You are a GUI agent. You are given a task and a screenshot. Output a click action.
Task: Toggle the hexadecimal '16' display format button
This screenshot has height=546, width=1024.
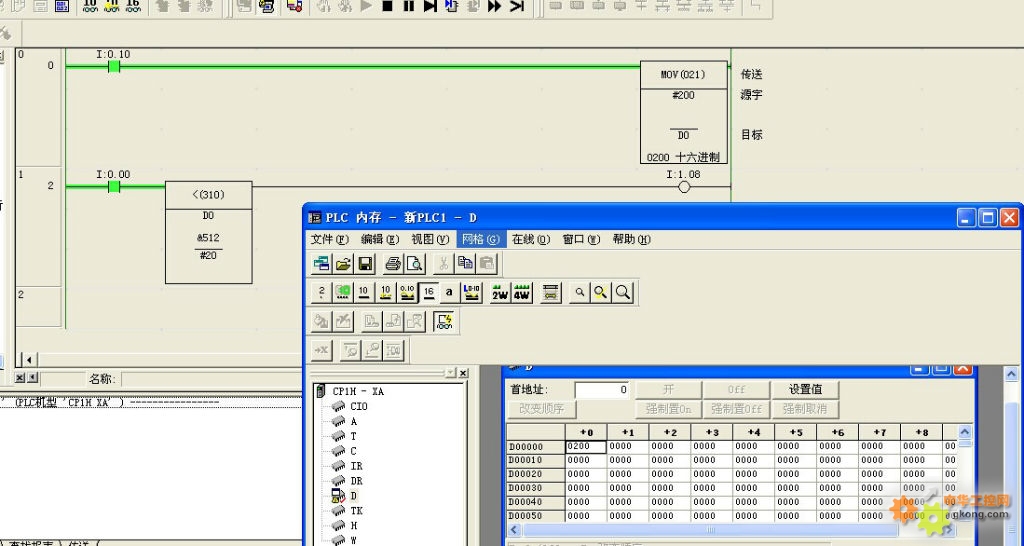click(x=428, y=293)
